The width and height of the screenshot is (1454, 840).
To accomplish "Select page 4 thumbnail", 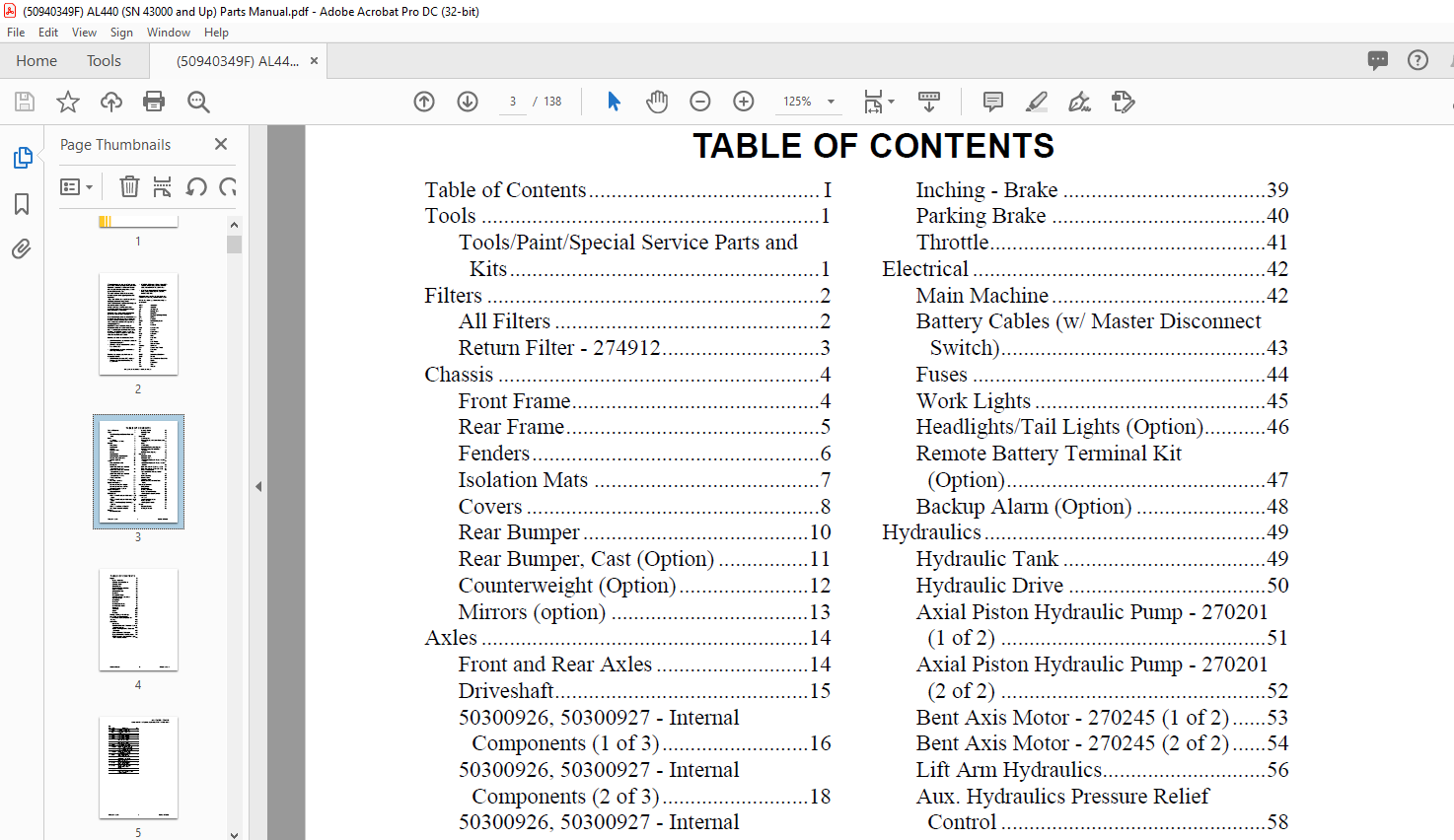I will [x=138, y=620].
